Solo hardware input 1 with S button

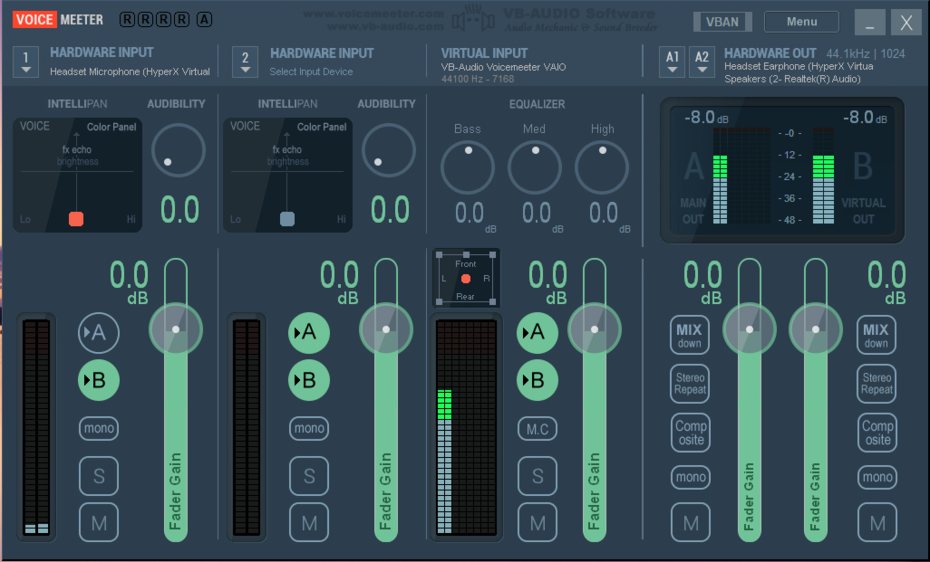coord(99,476)
